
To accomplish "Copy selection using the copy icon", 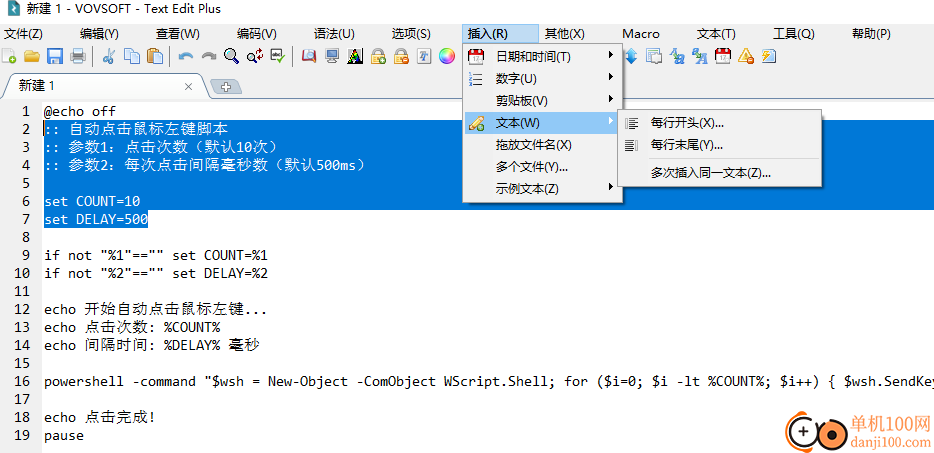I will pos(132,57).
